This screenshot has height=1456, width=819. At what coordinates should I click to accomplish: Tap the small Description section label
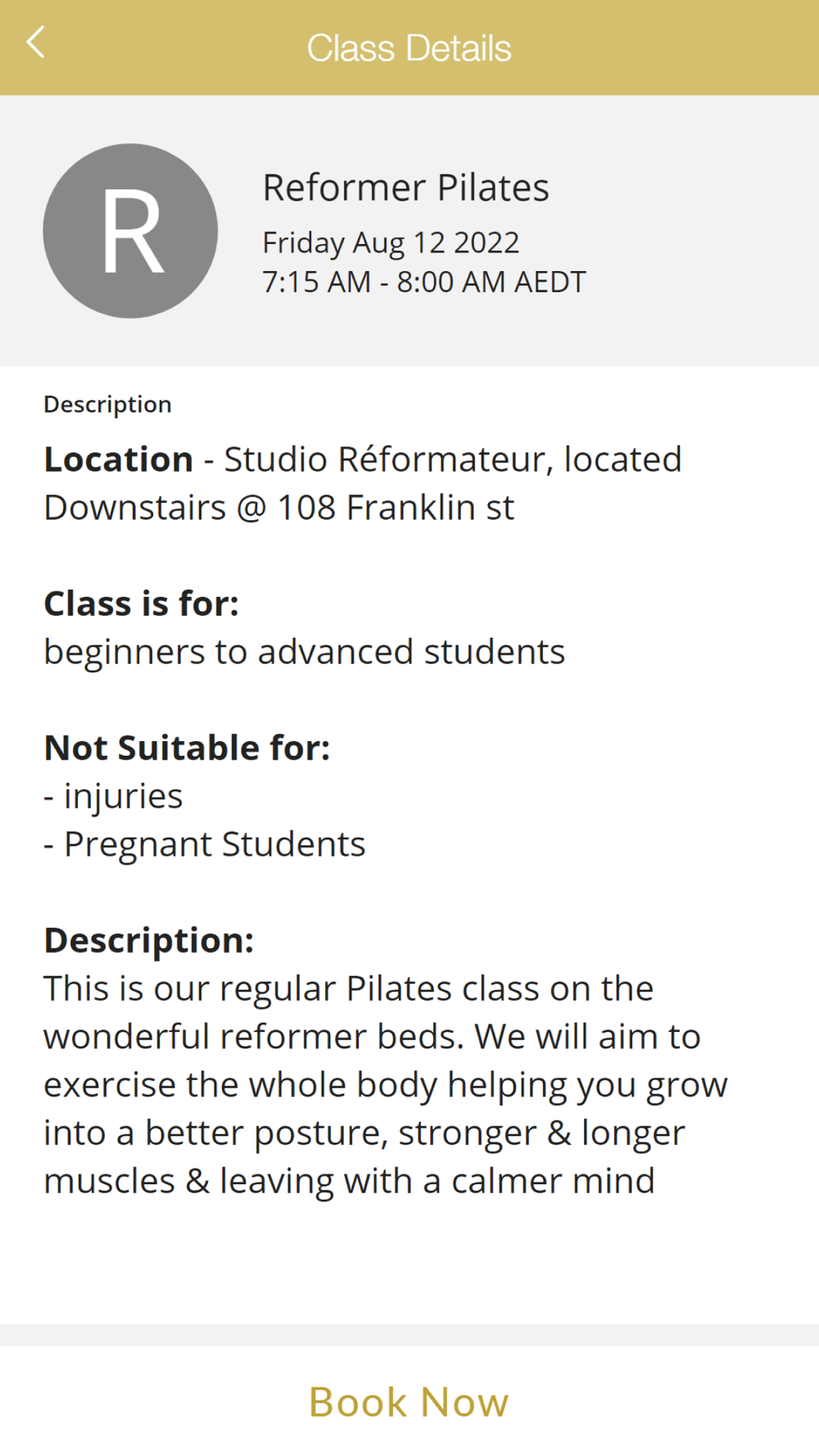pos(107,405)
